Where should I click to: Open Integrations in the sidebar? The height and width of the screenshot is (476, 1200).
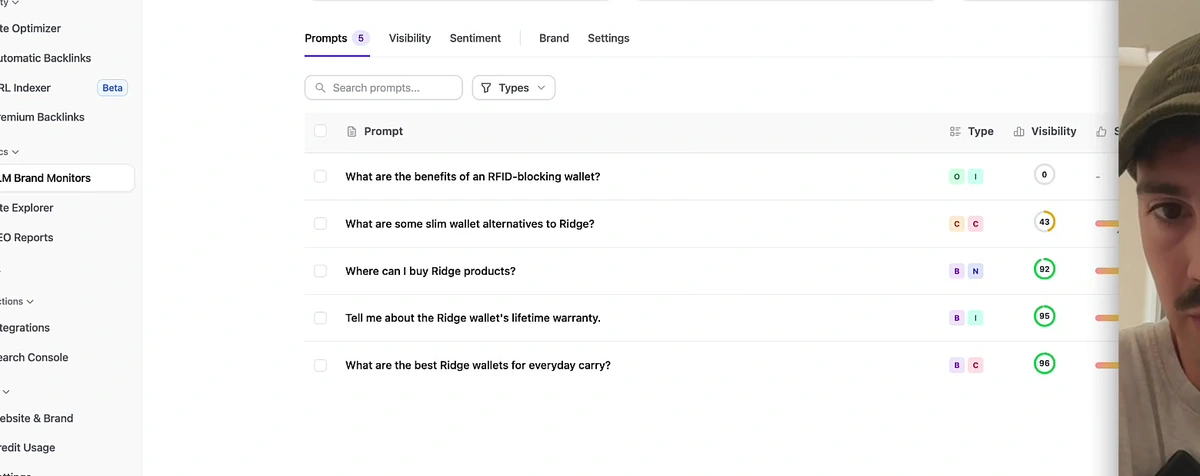coord(27,328)
